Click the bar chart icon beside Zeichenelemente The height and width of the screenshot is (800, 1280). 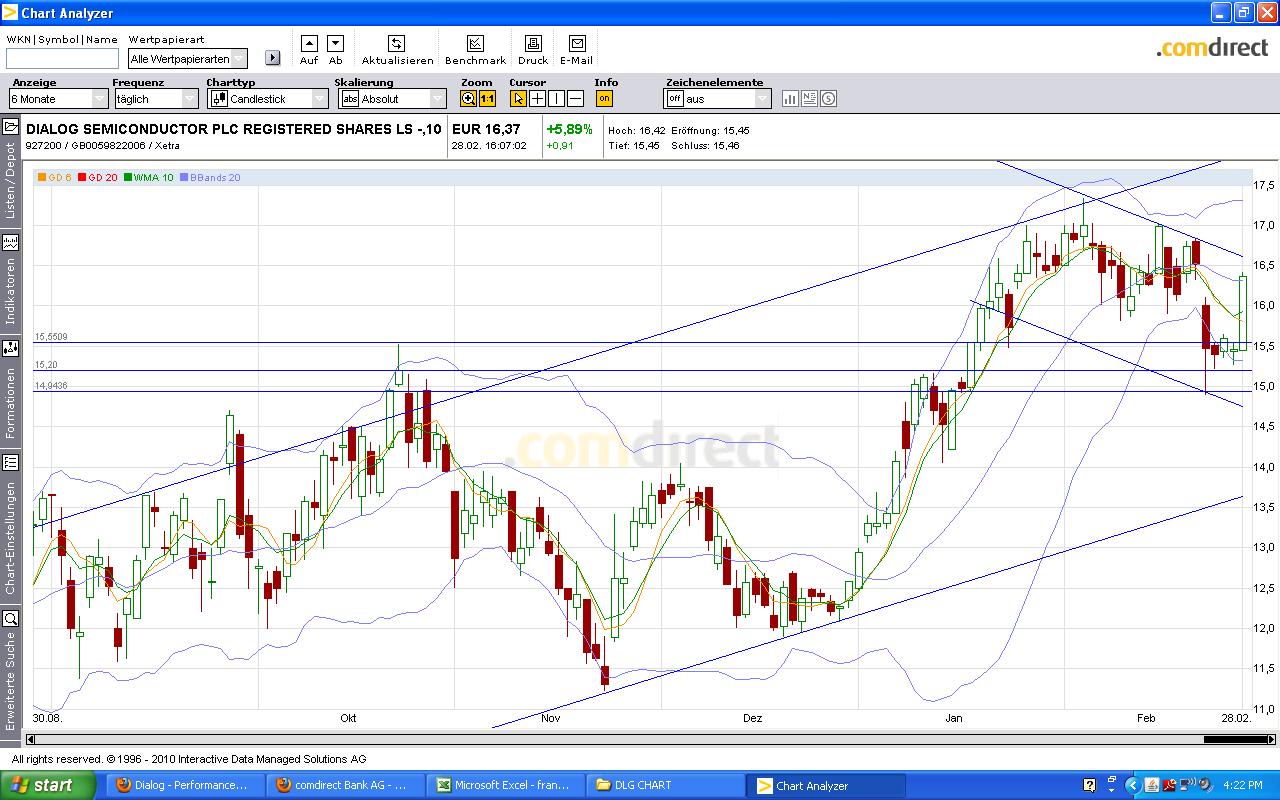[x=790, y=98]
